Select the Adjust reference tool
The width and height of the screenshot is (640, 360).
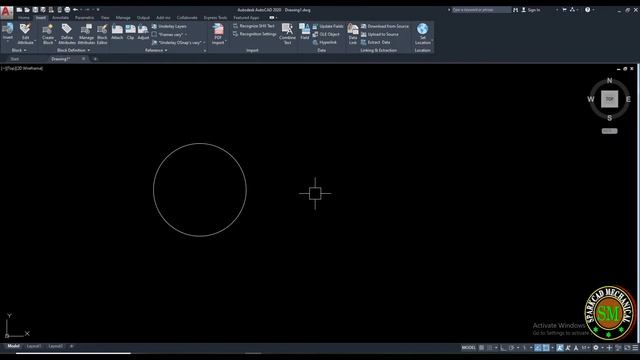coord(143,32)
